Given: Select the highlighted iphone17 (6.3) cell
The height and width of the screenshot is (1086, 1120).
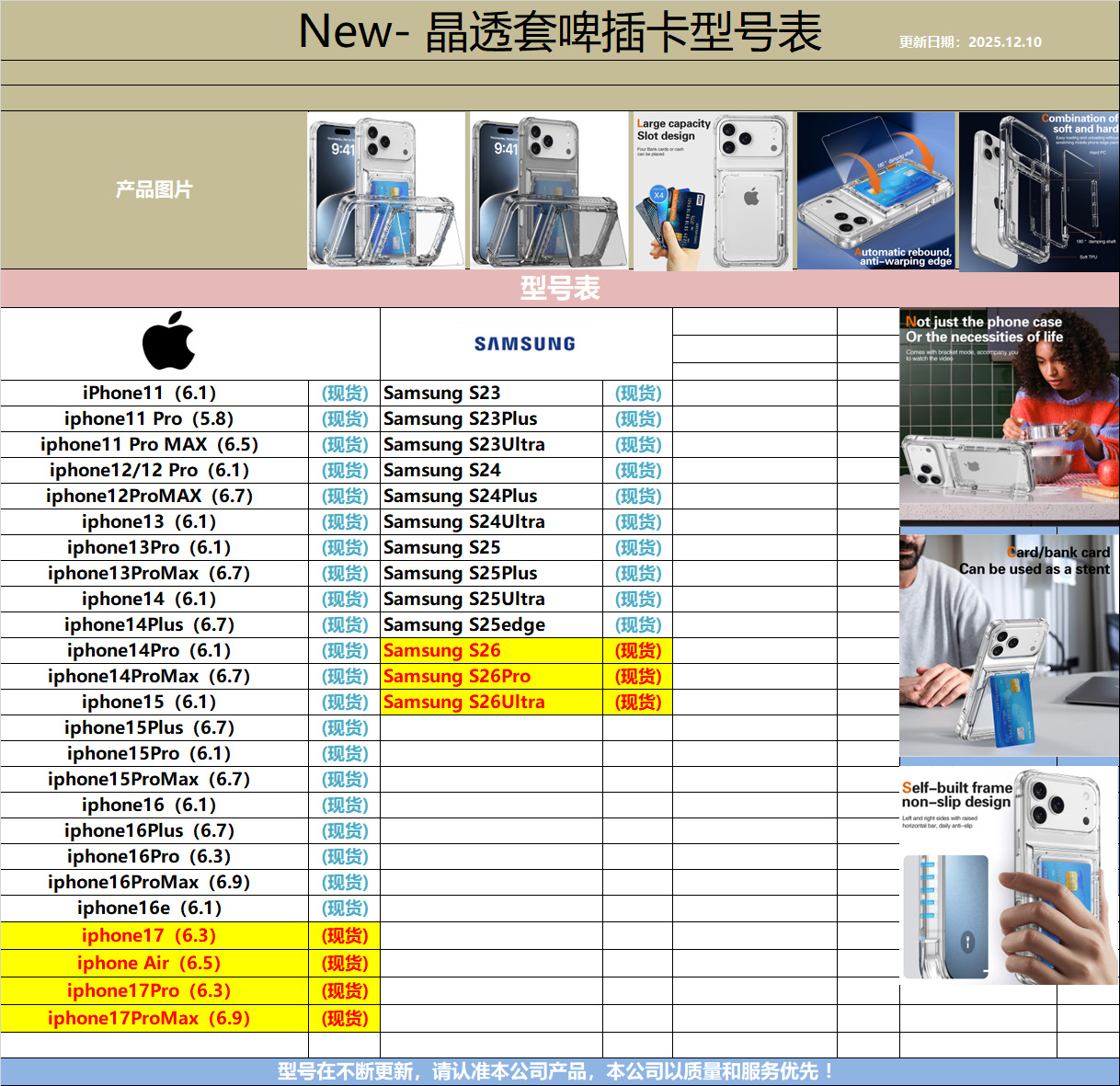Looking at the screenshot, I should coord(154,935).
